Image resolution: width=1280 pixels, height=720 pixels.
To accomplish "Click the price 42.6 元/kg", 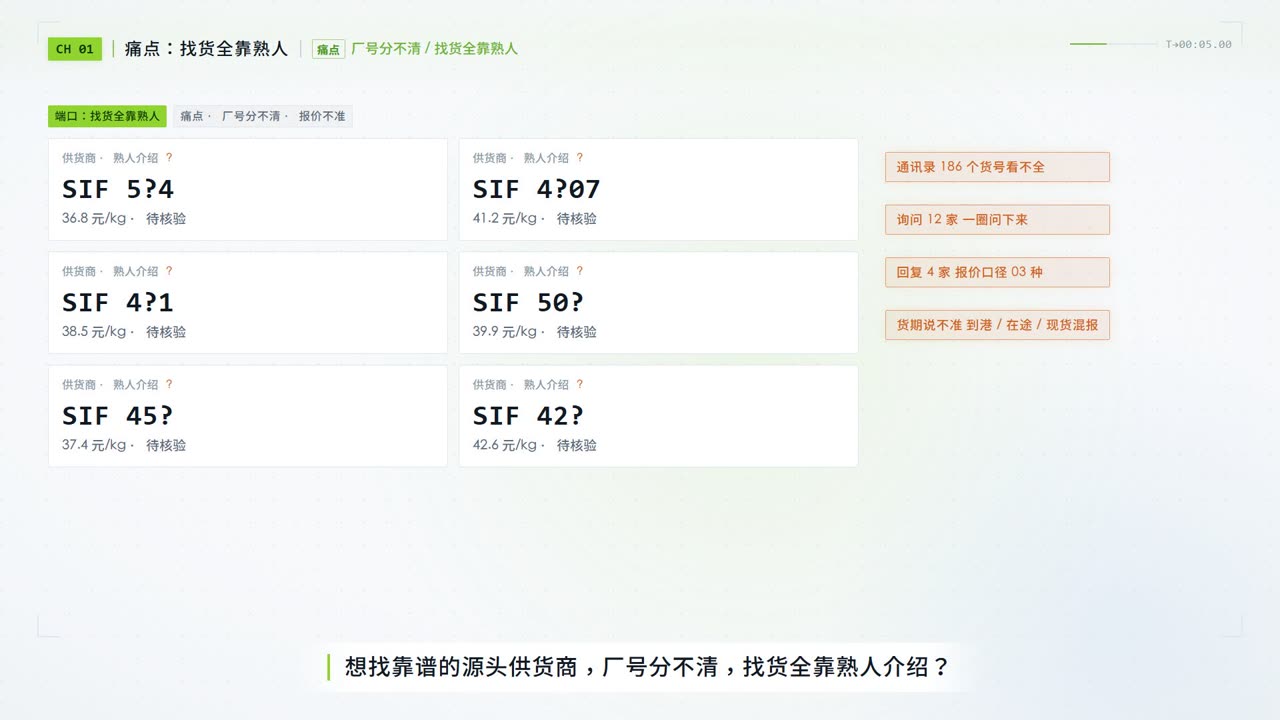I will point(505,445).
